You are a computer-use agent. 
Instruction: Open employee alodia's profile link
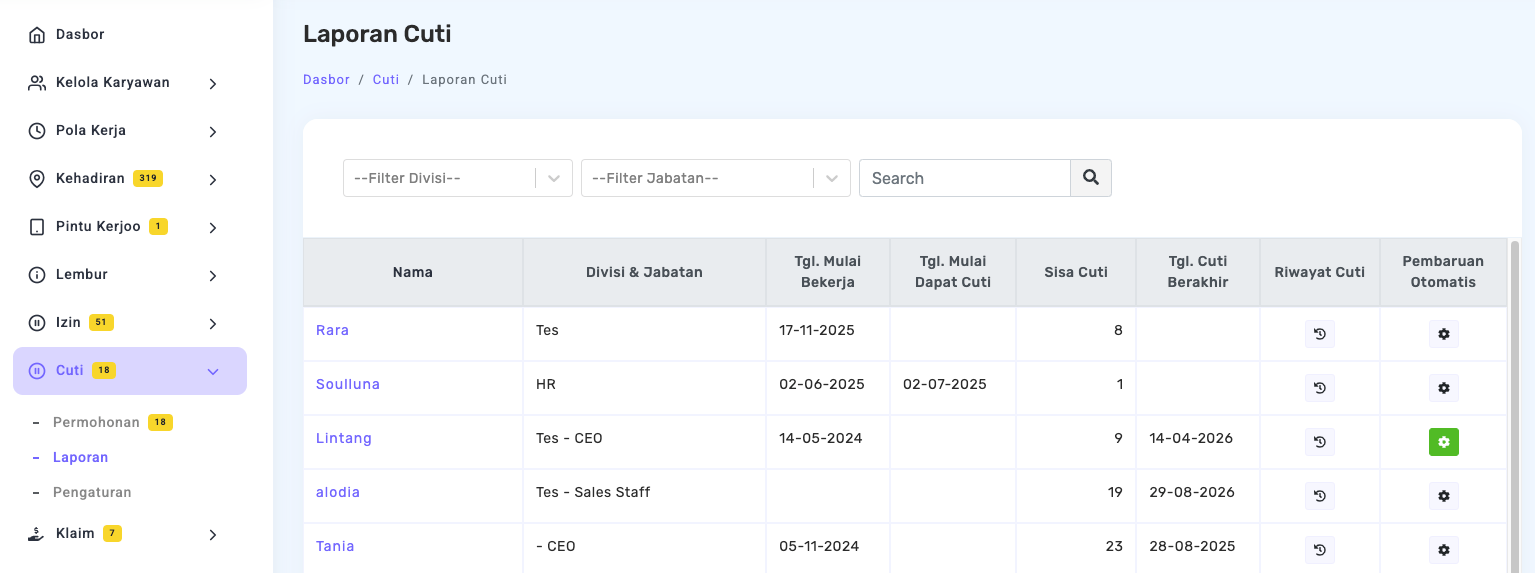[338, 492]
